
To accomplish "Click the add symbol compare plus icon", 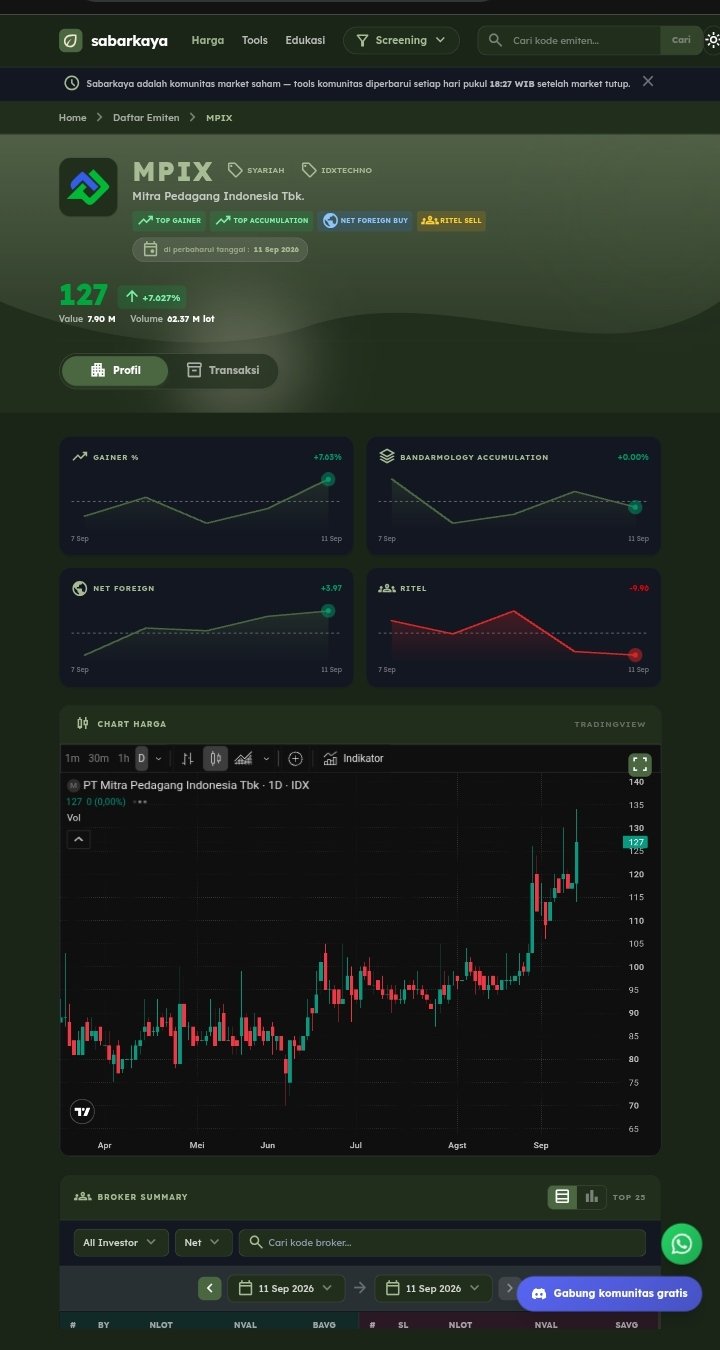I will pyautogui.click(x=295, y=759).
